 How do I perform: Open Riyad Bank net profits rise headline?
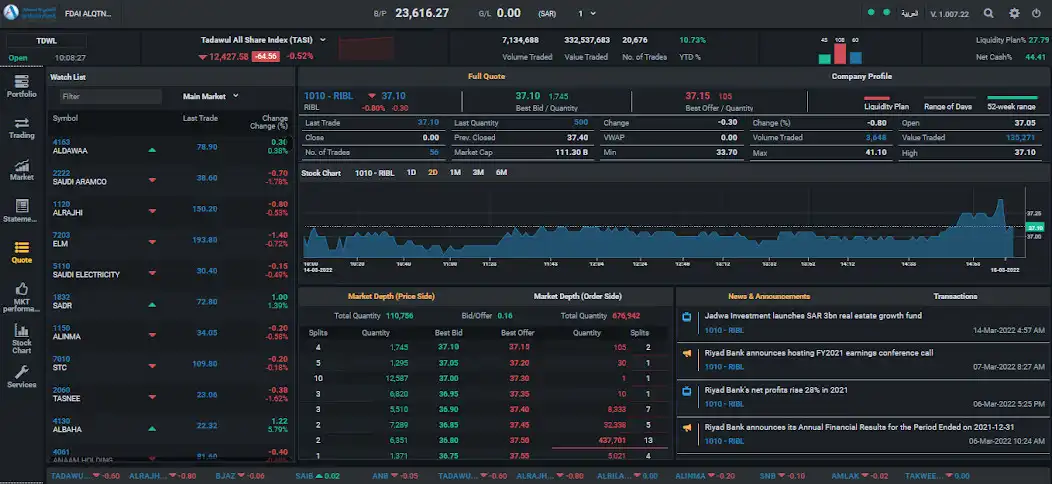(x=776, y=389)
